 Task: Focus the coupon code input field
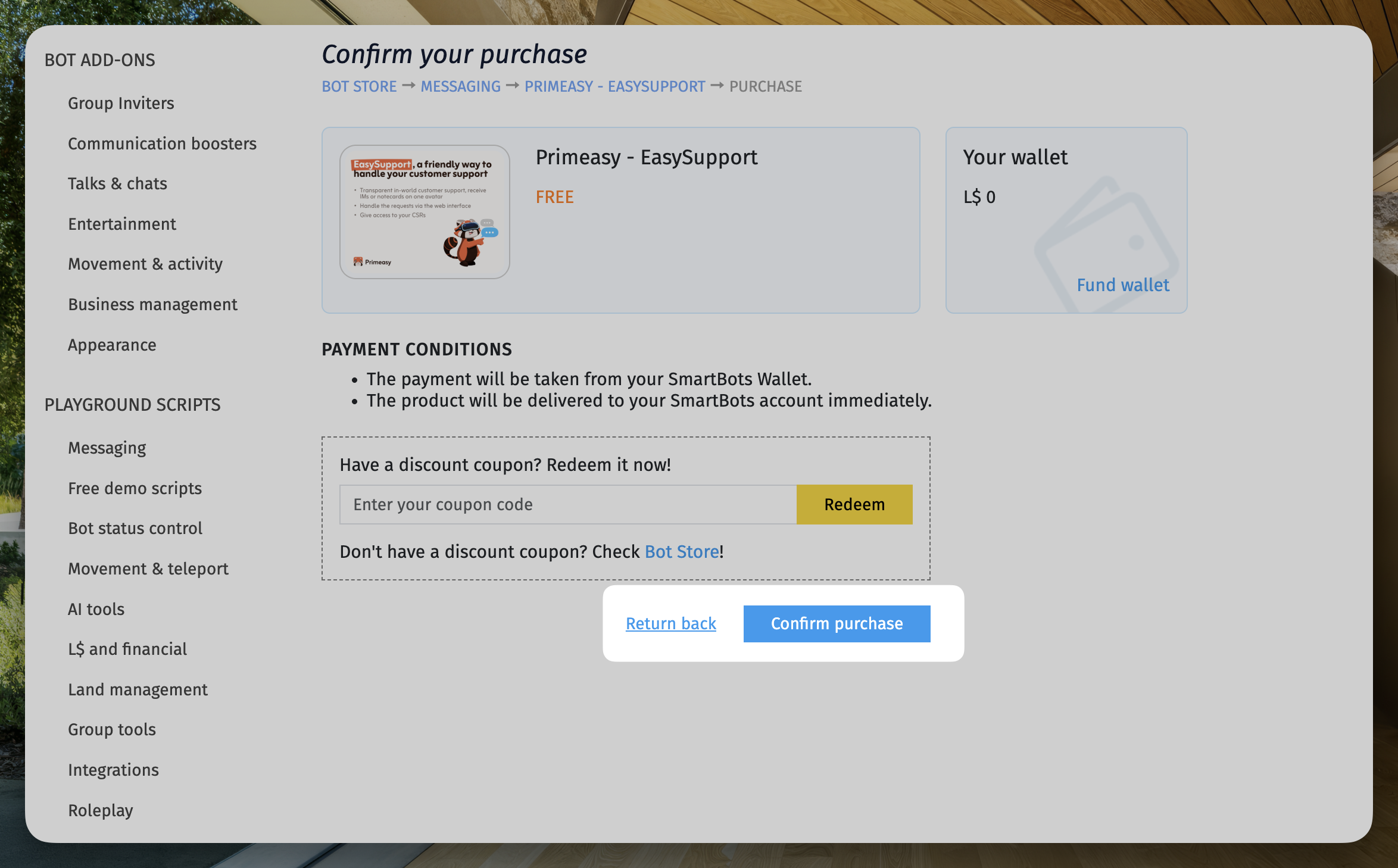tap(567, 504)
